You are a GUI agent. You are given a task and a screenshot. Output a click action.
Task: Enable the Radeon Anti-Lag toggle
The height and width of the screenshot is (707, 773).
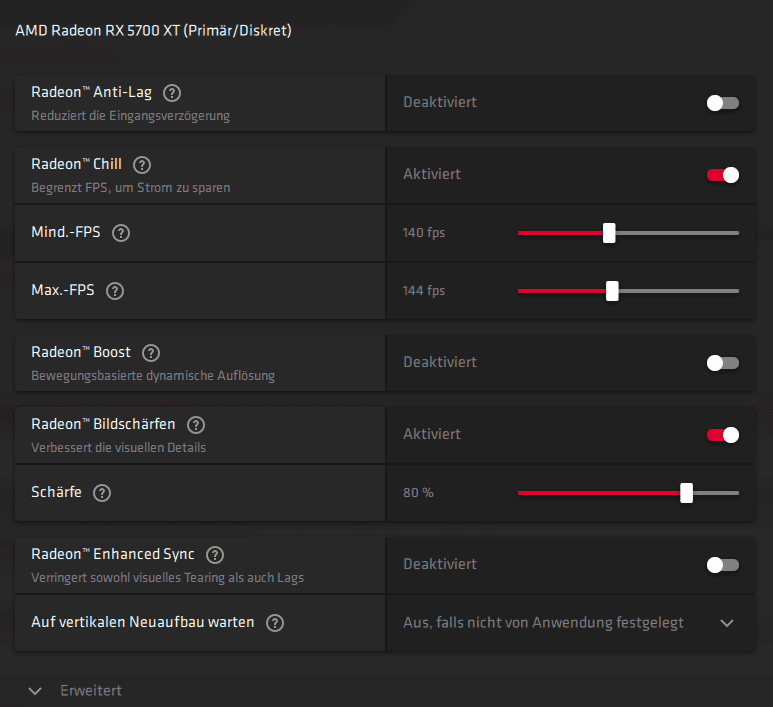point(722,102)
